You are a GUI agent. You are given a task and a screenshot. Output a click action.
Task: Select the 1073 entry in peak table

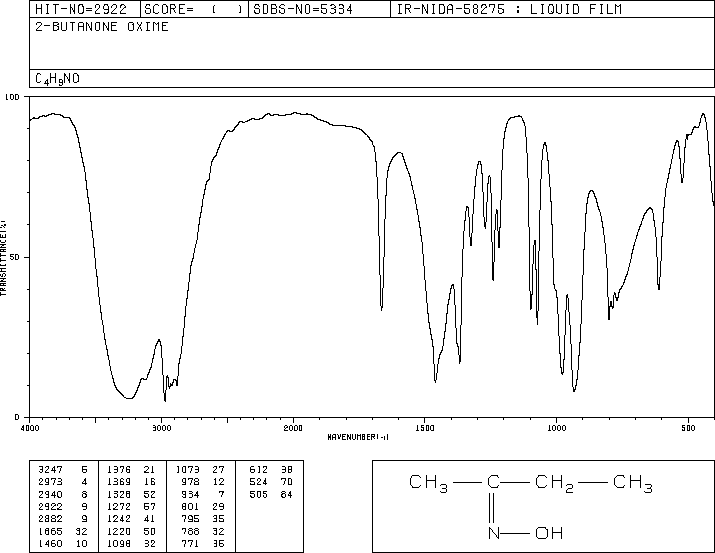click(x=200, y=470)
